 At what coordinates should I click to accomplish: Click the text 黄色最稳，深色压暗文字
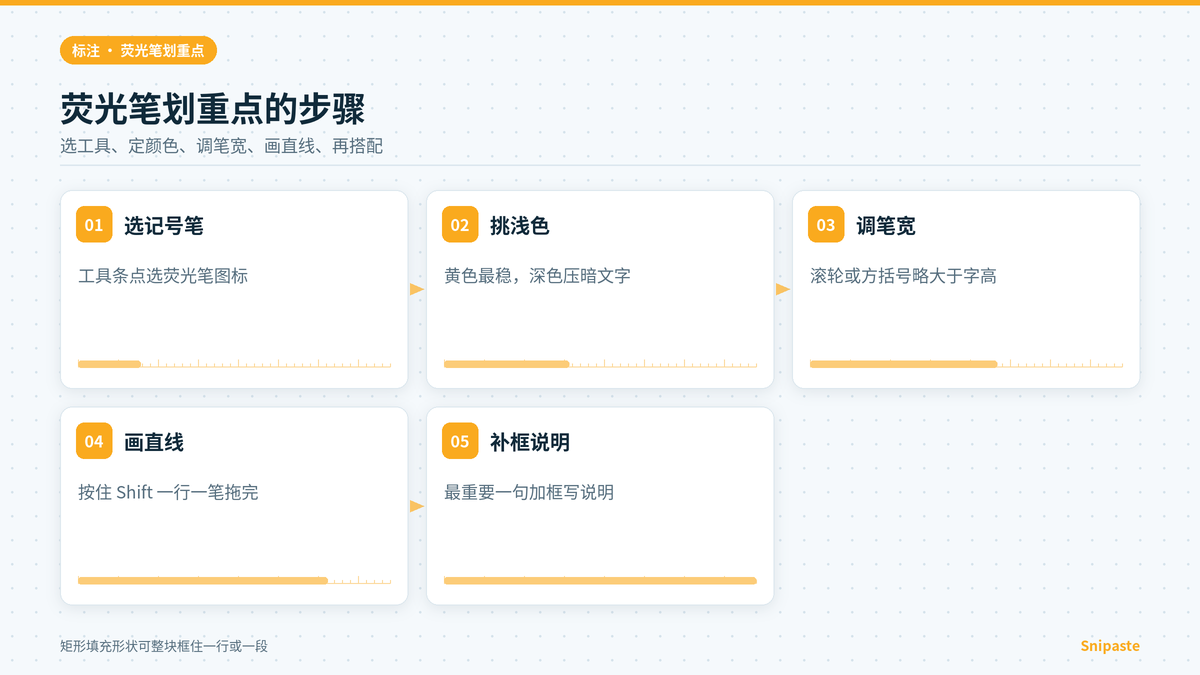tap(537, 276)
